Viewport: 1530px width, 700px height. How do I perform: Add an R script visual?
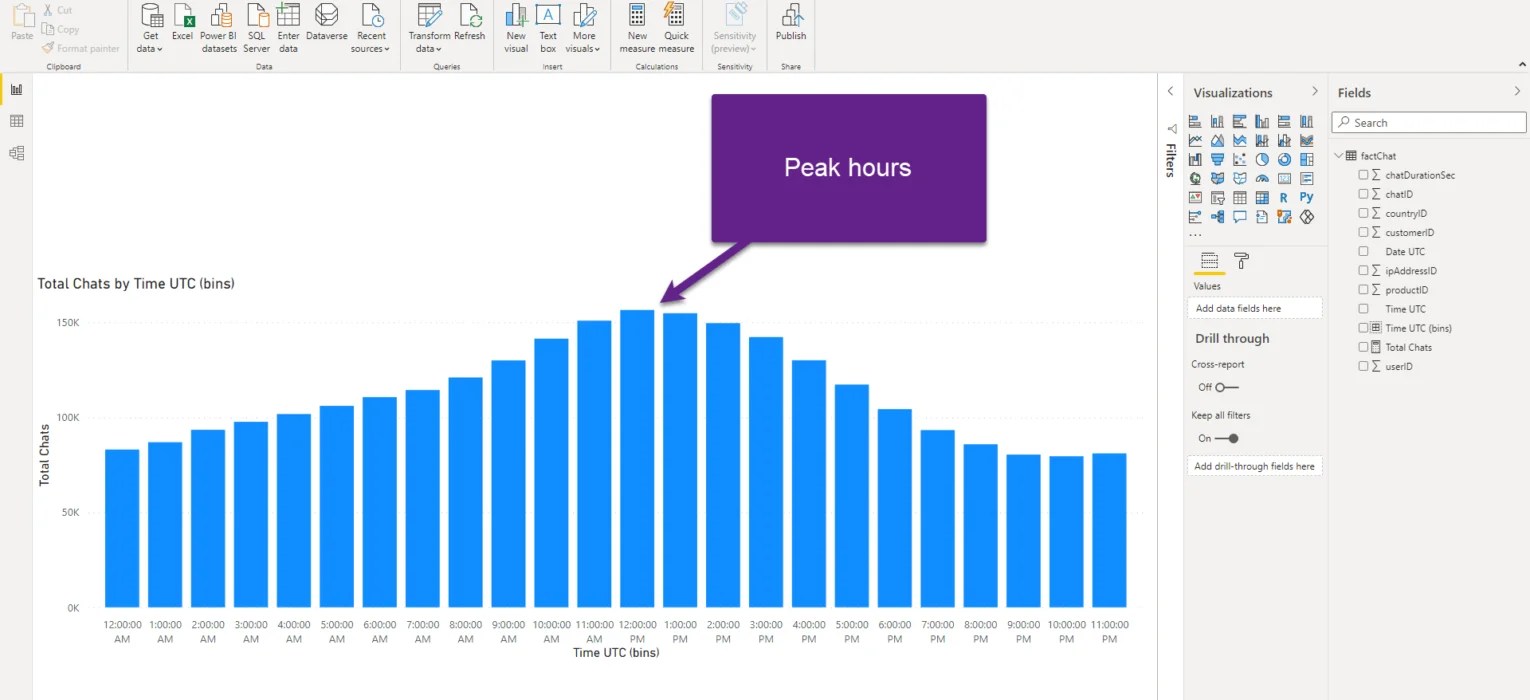click(1284, 197)
